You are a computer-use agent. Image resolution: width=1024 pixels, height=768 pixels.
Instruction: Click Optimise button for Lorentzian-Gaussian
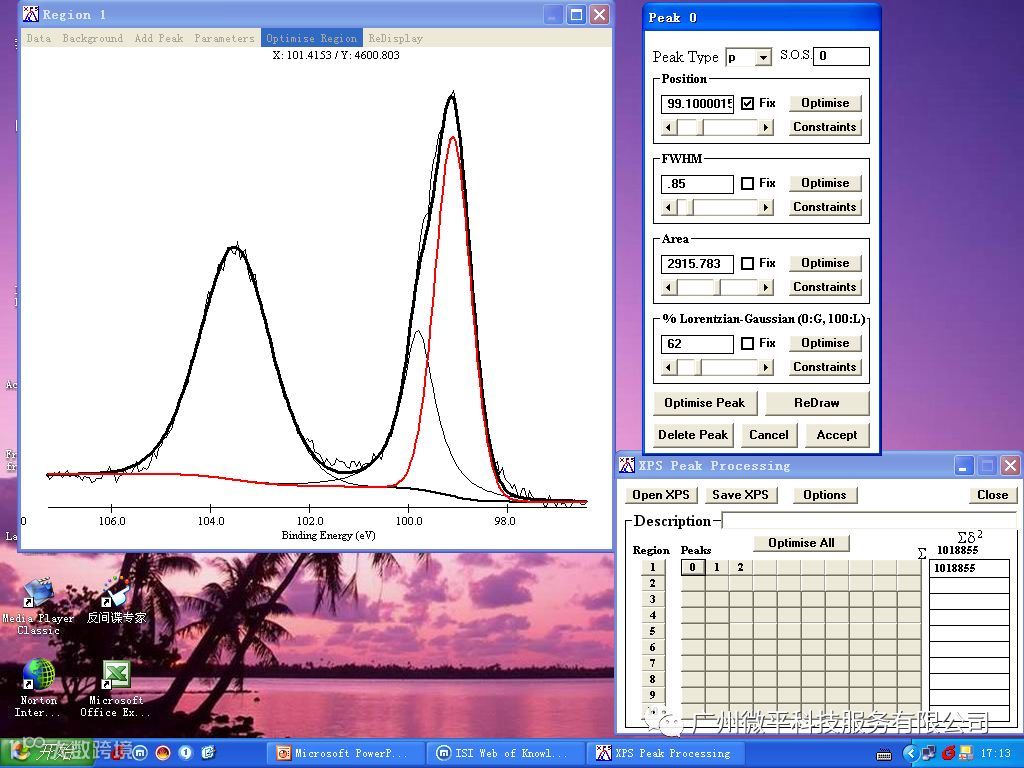tap(825, 343)
